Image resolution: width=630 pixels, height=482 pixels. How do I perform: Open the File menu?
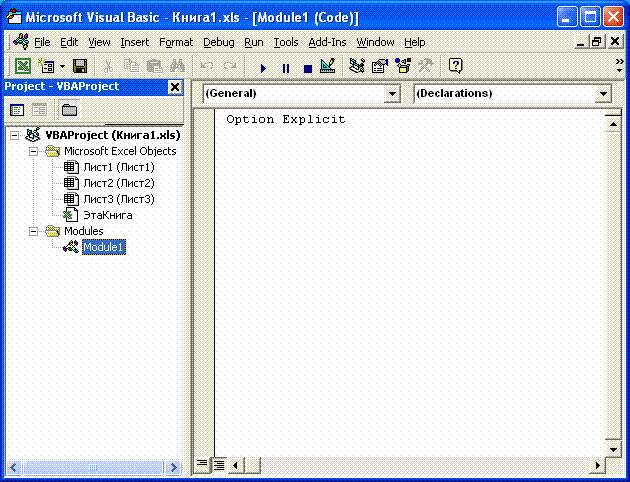coord(42,42)
